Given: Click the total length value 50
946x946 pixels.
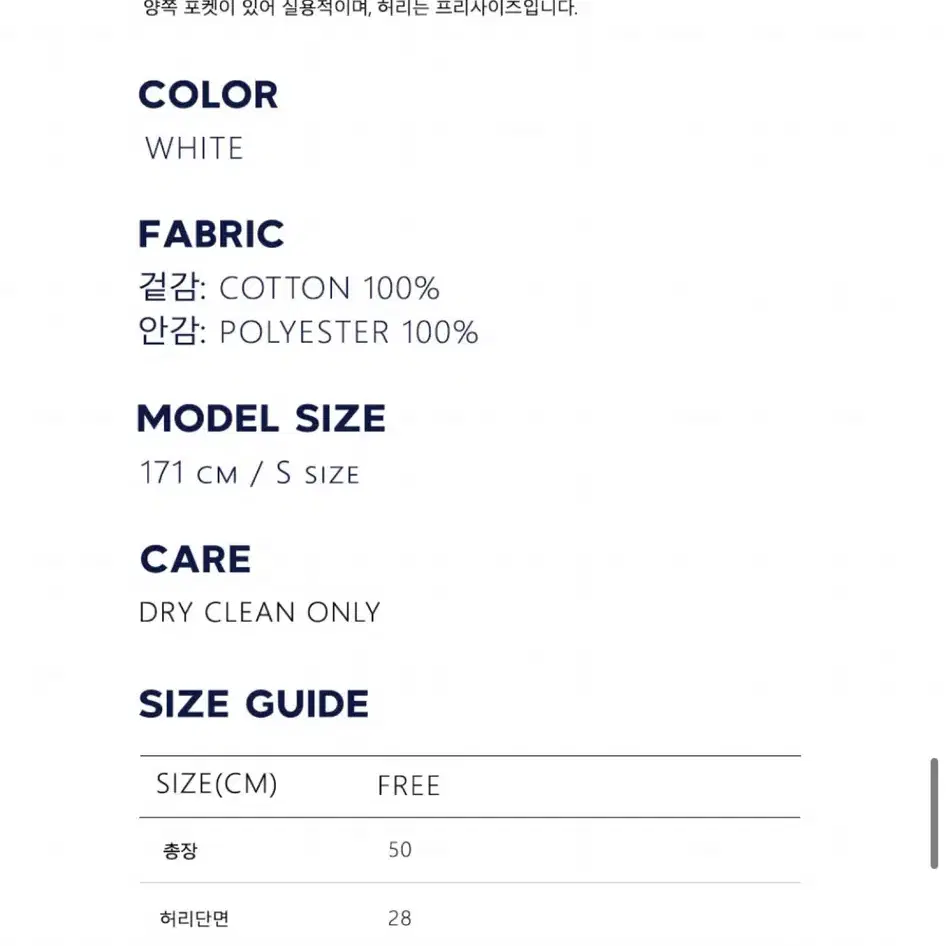Looking at the screenshot, I should (x=400, y=850).
